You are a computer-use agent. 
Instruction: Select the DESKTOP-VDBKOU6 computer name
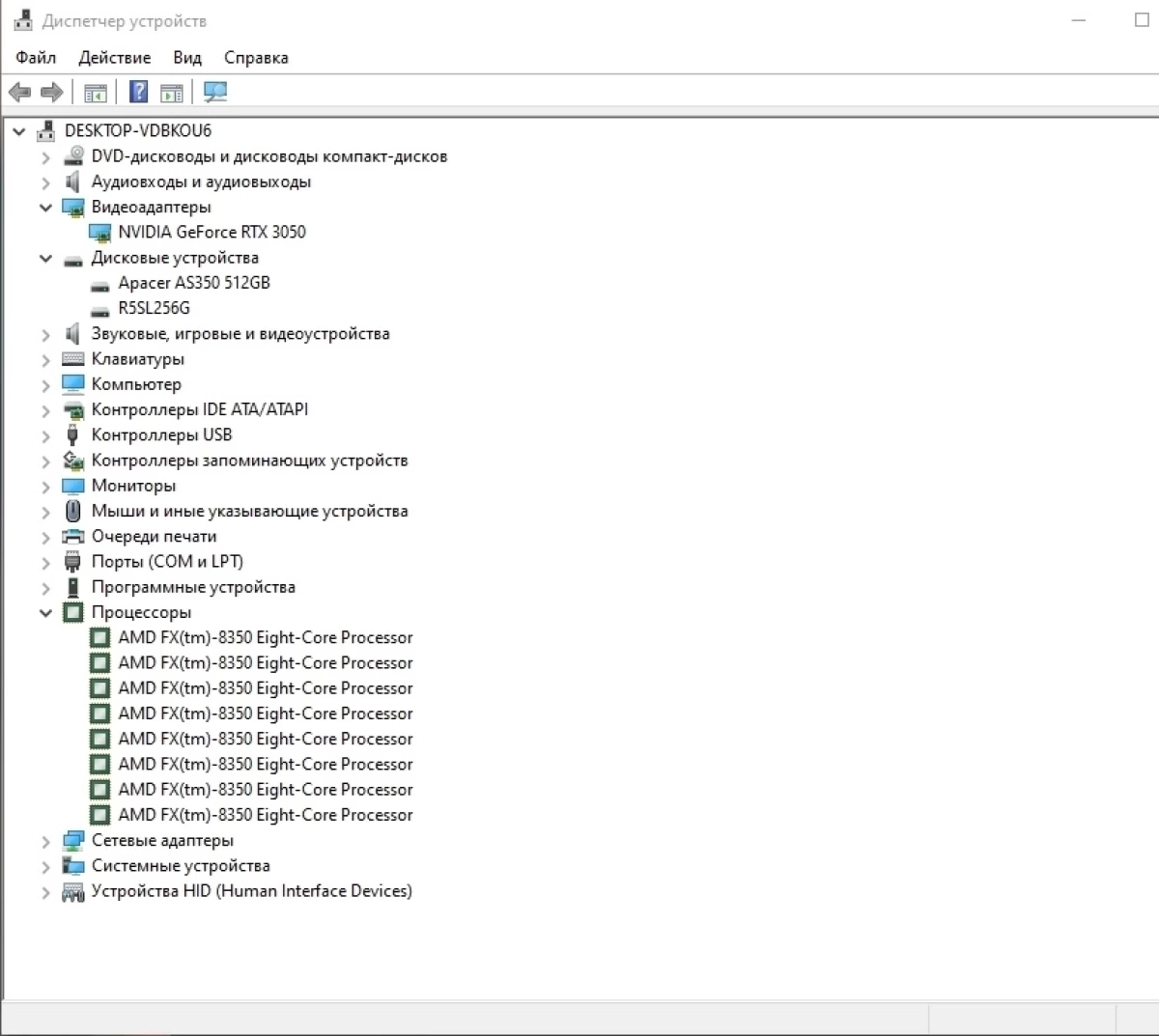138,130
